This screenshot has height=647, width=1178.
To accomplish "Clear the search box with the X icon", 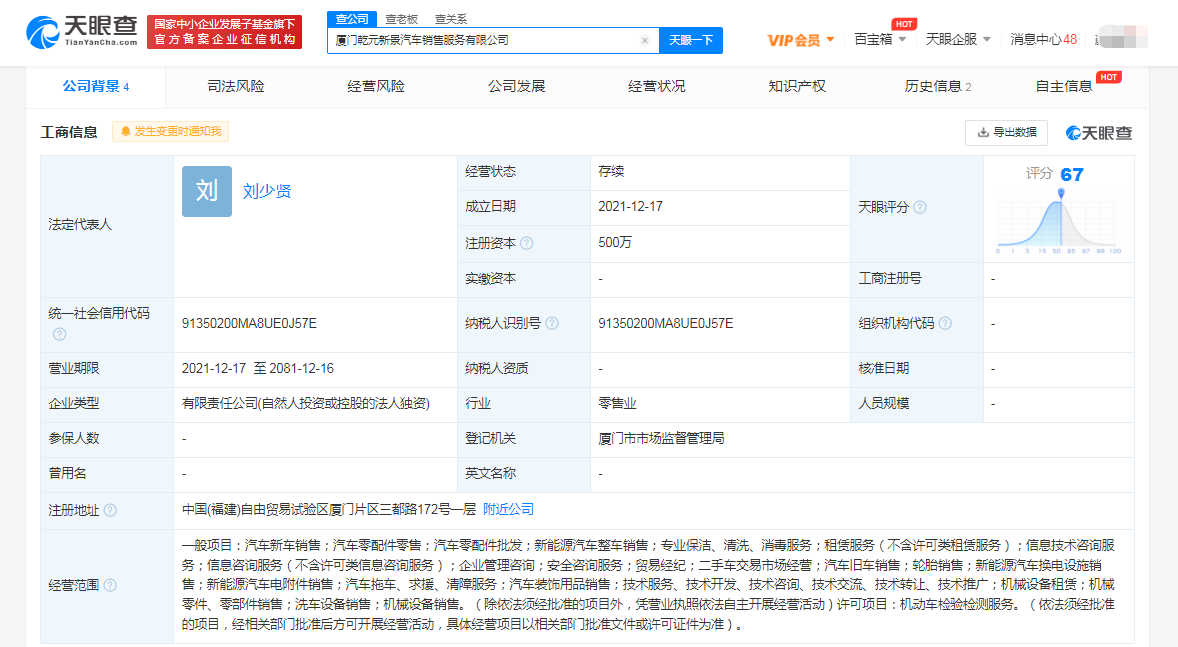I will (645, 41).
